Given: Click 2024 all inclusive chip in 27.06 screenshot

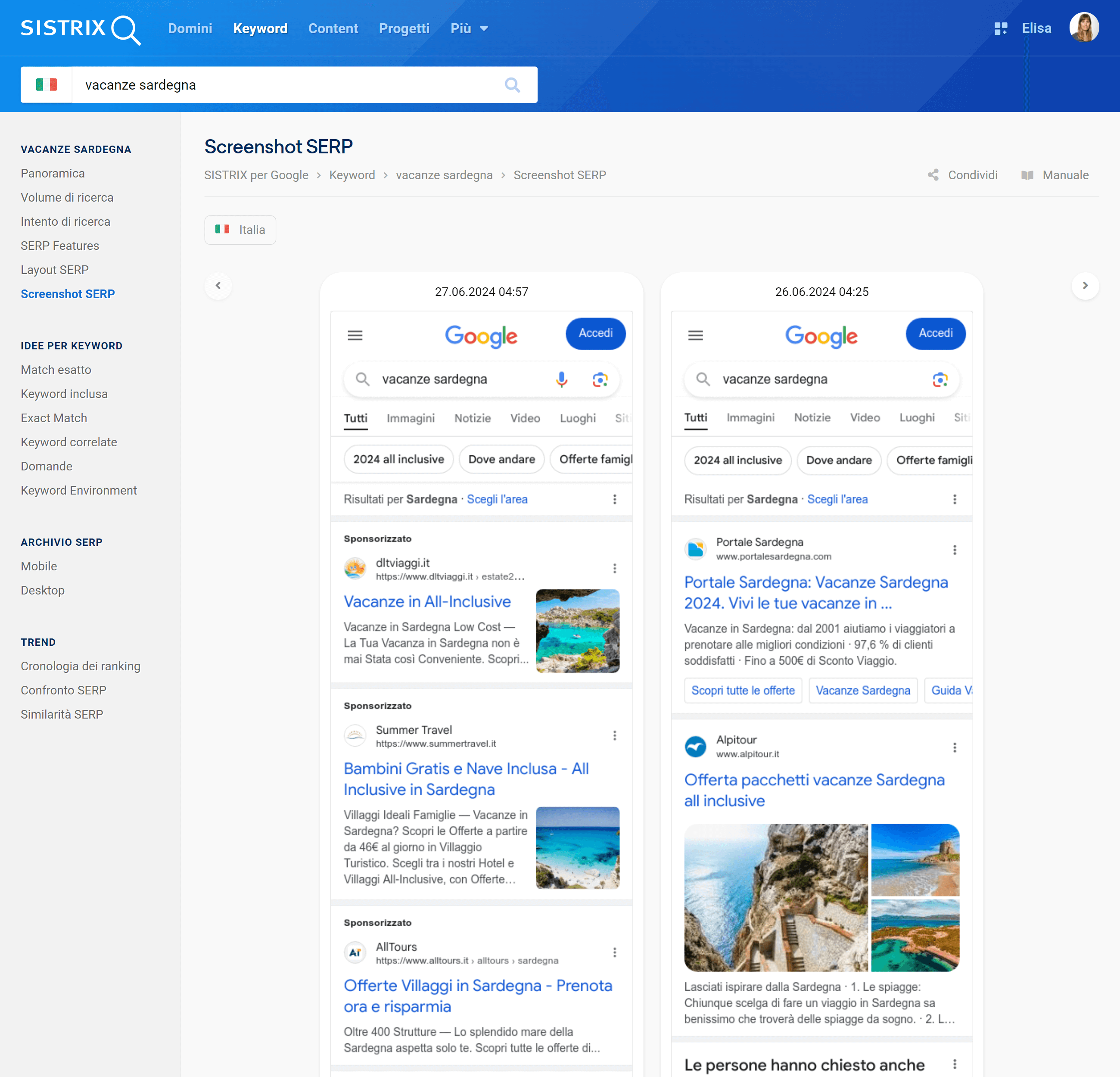Looking at the screenshot, I should [398, 459].
